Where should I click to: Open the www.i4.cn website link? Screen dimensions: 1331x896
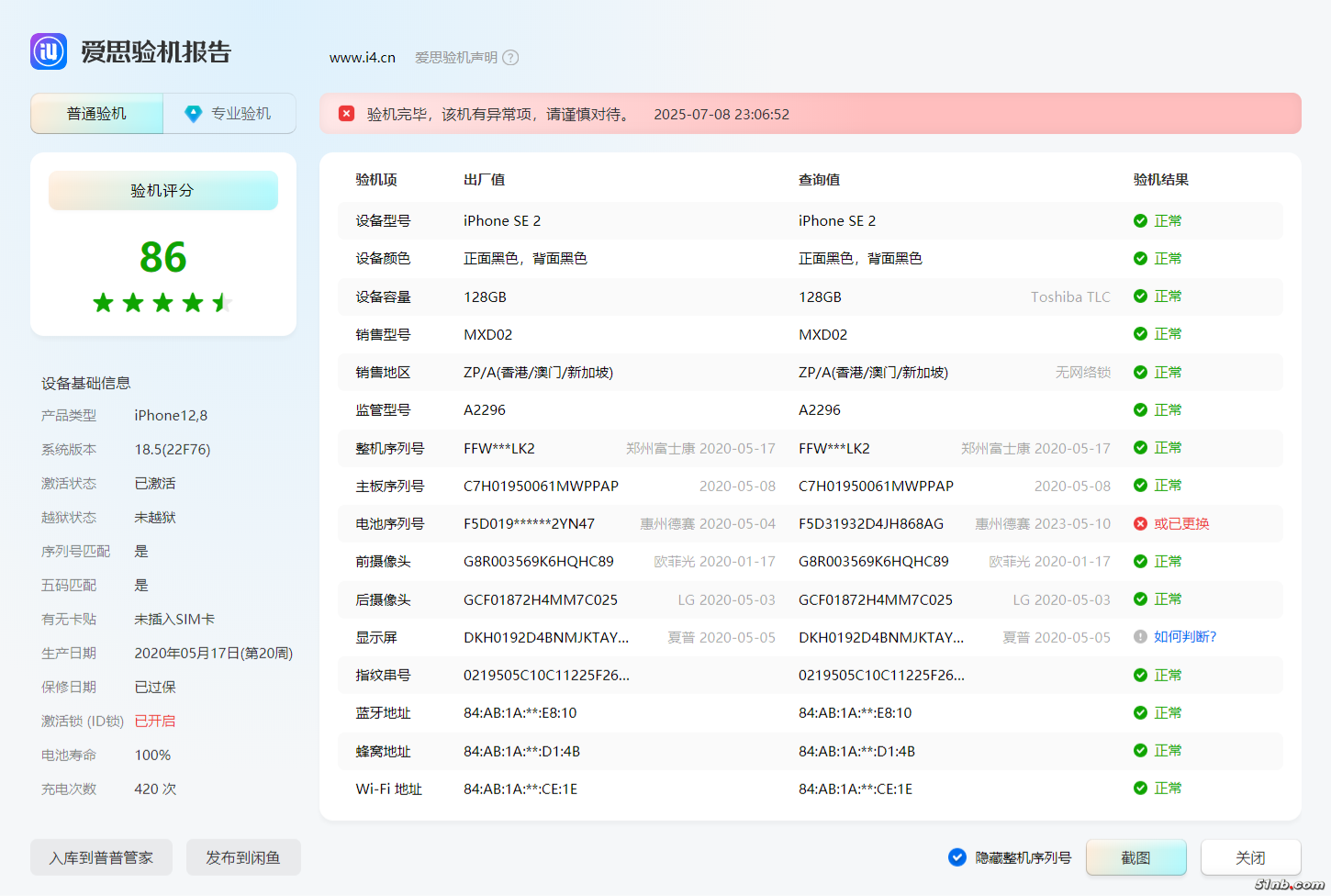363,58
